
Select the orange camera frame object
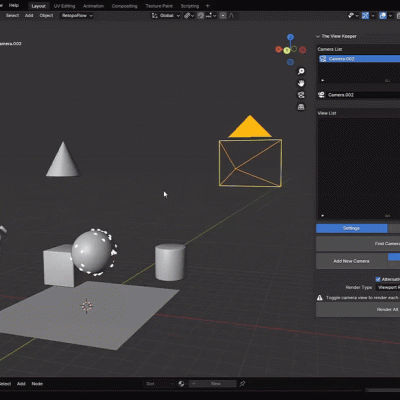point(250,163)
